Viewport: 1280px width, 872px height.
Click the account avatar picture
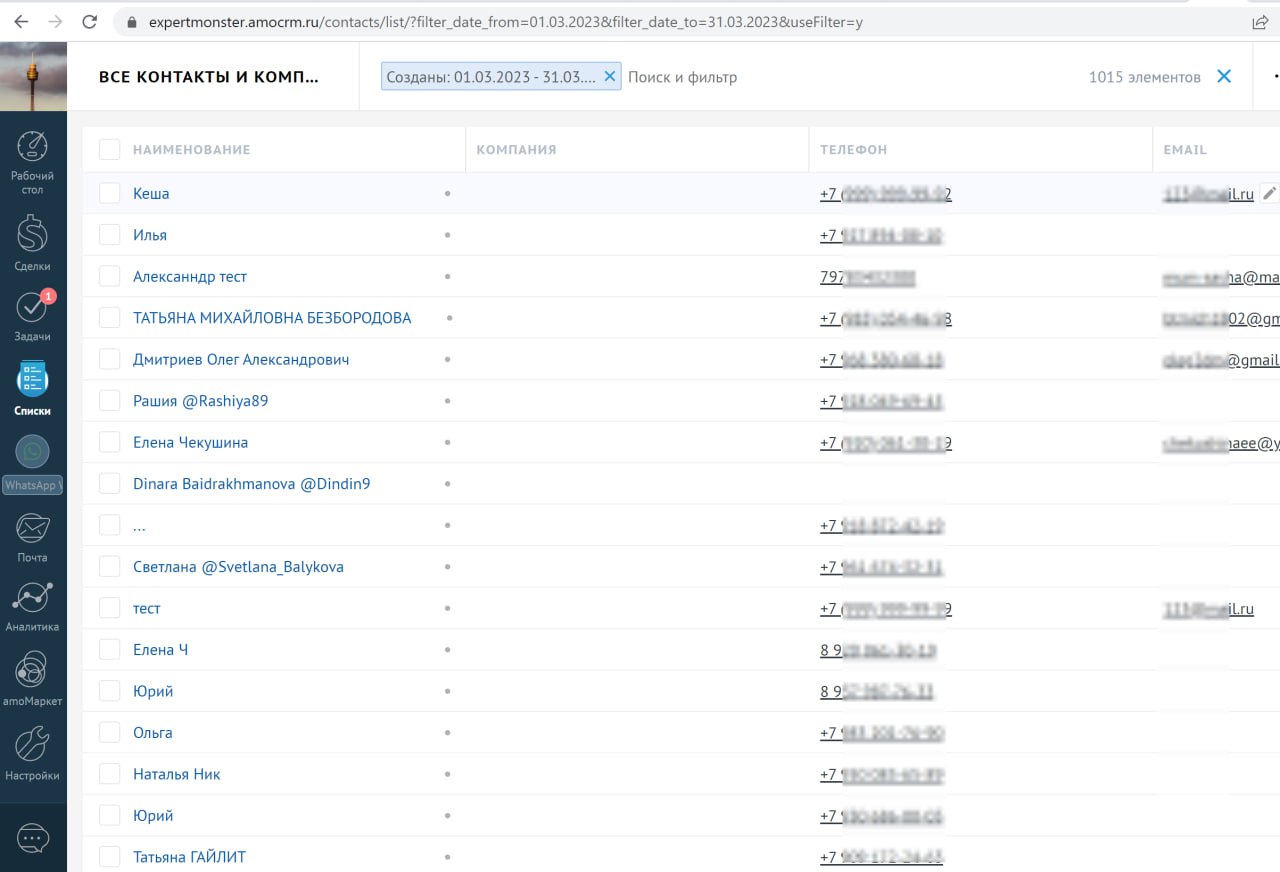[x=33, y=77]
